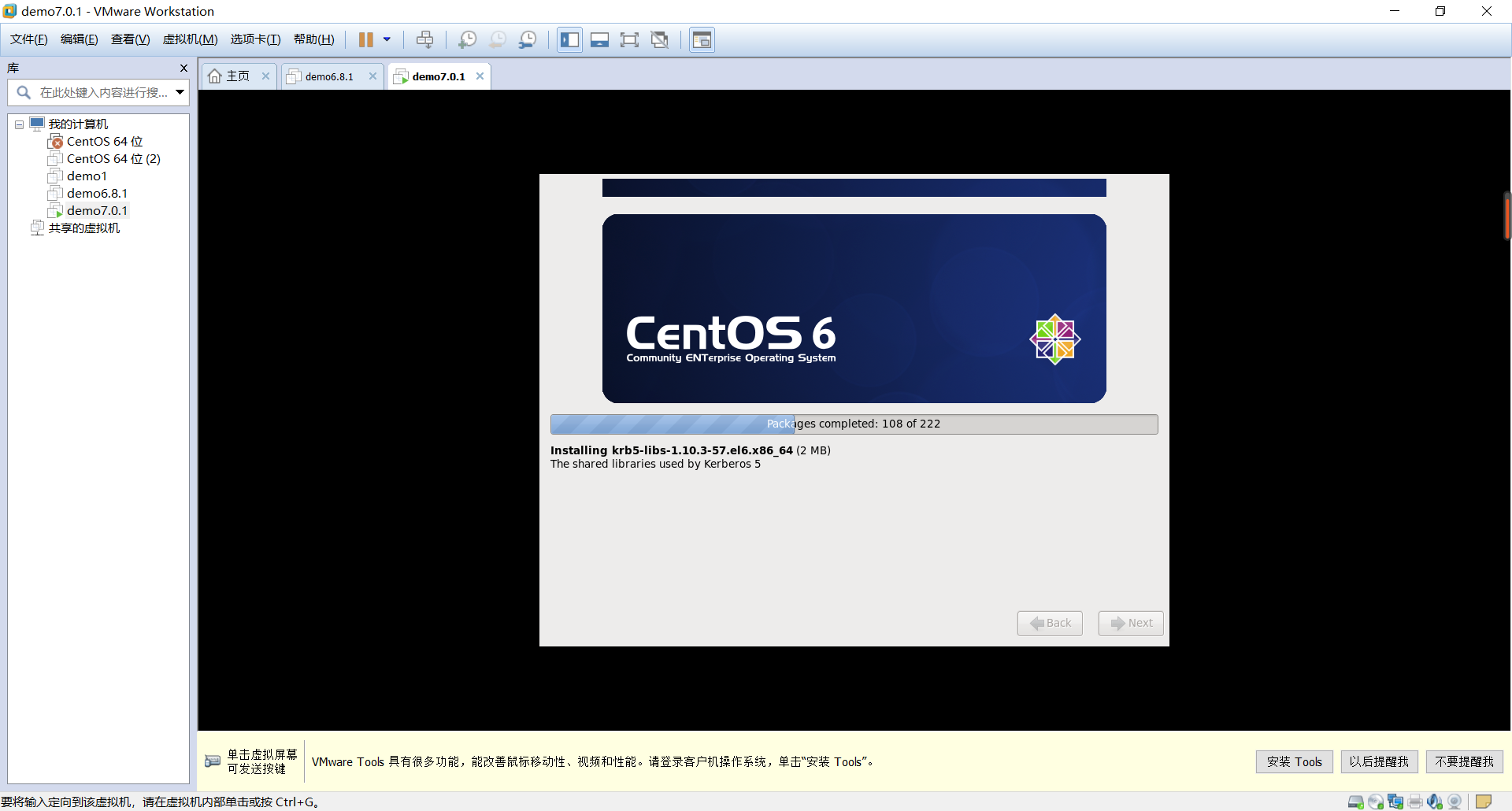
Task: Click the Kerberos 5 description text
Action: click(x=655, y=464)
